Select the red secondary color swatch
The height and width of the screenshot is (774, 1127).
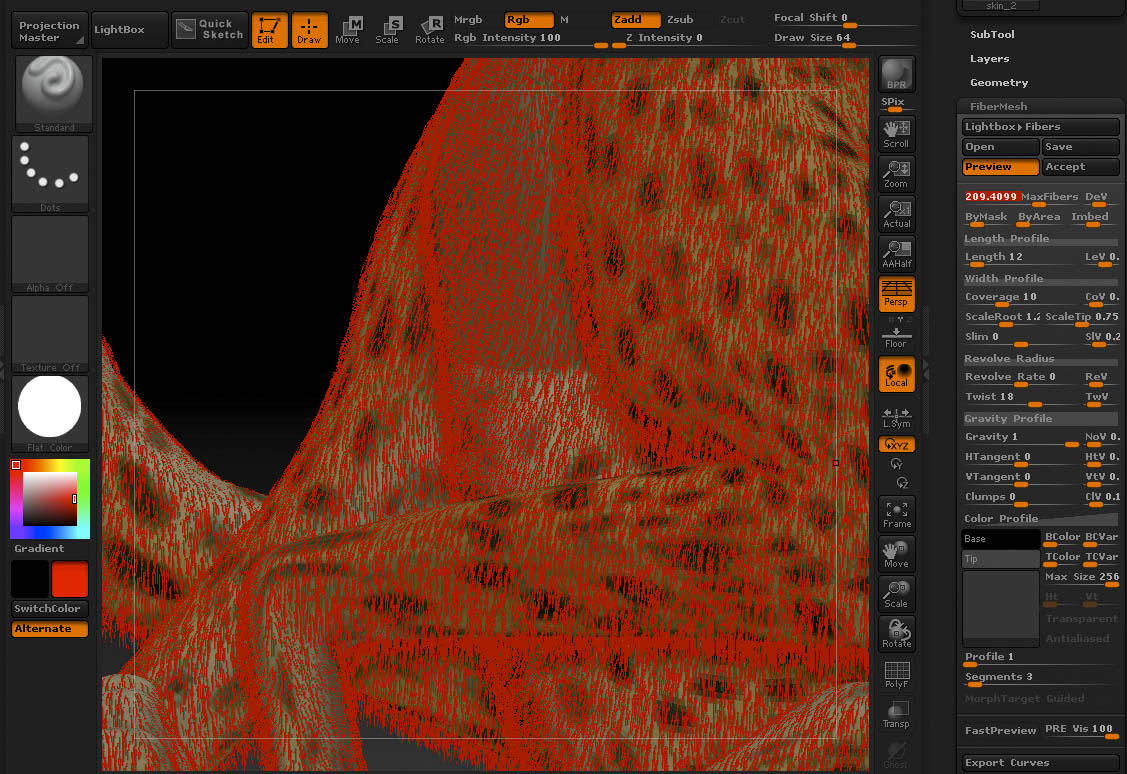(70, 580)
